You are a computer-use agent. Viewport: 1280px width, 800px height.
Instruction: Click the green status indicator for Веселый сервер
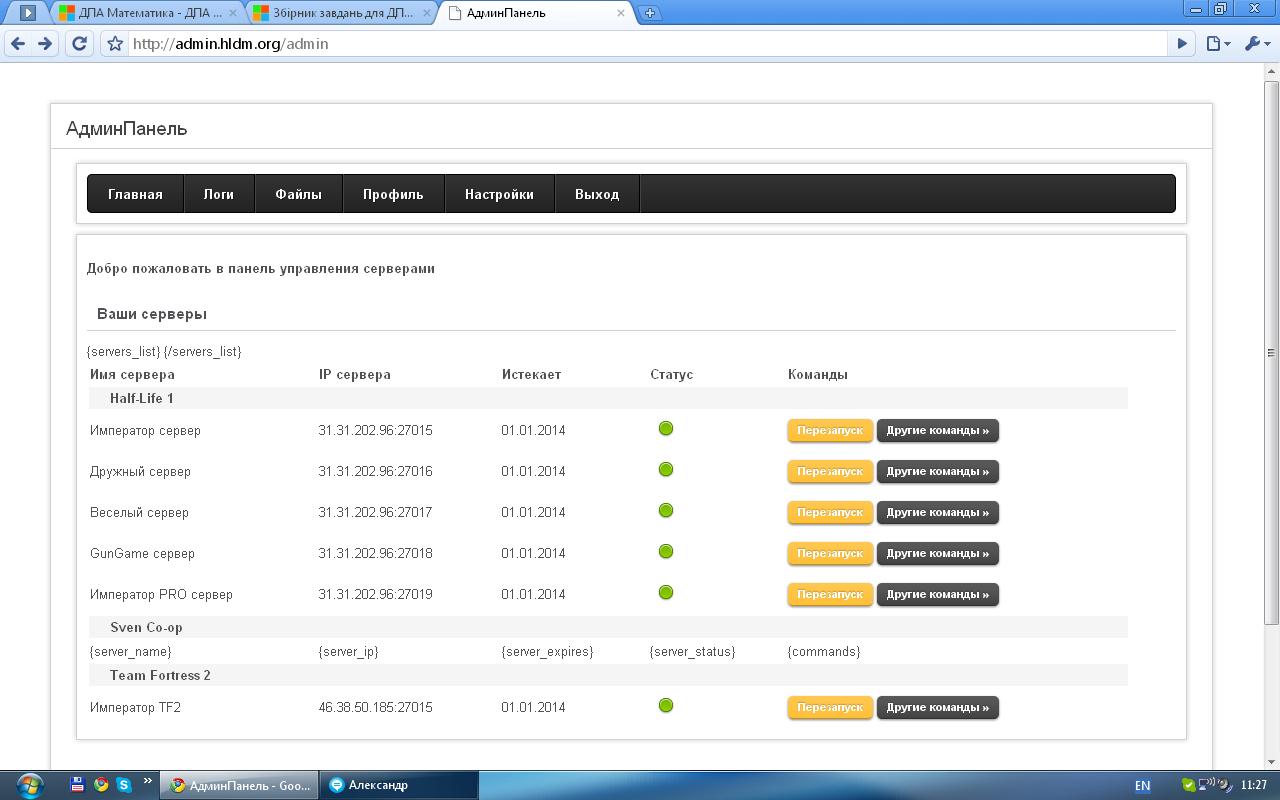tap(666, 511)
